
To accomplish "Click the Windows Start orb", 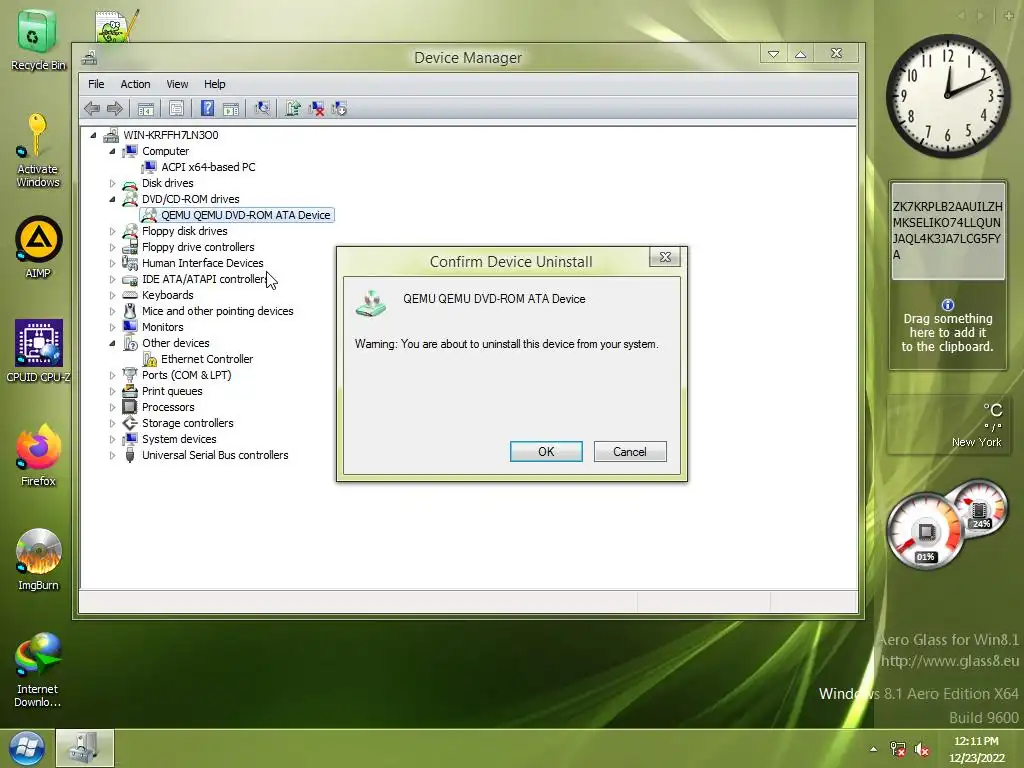I will point(27,748).
